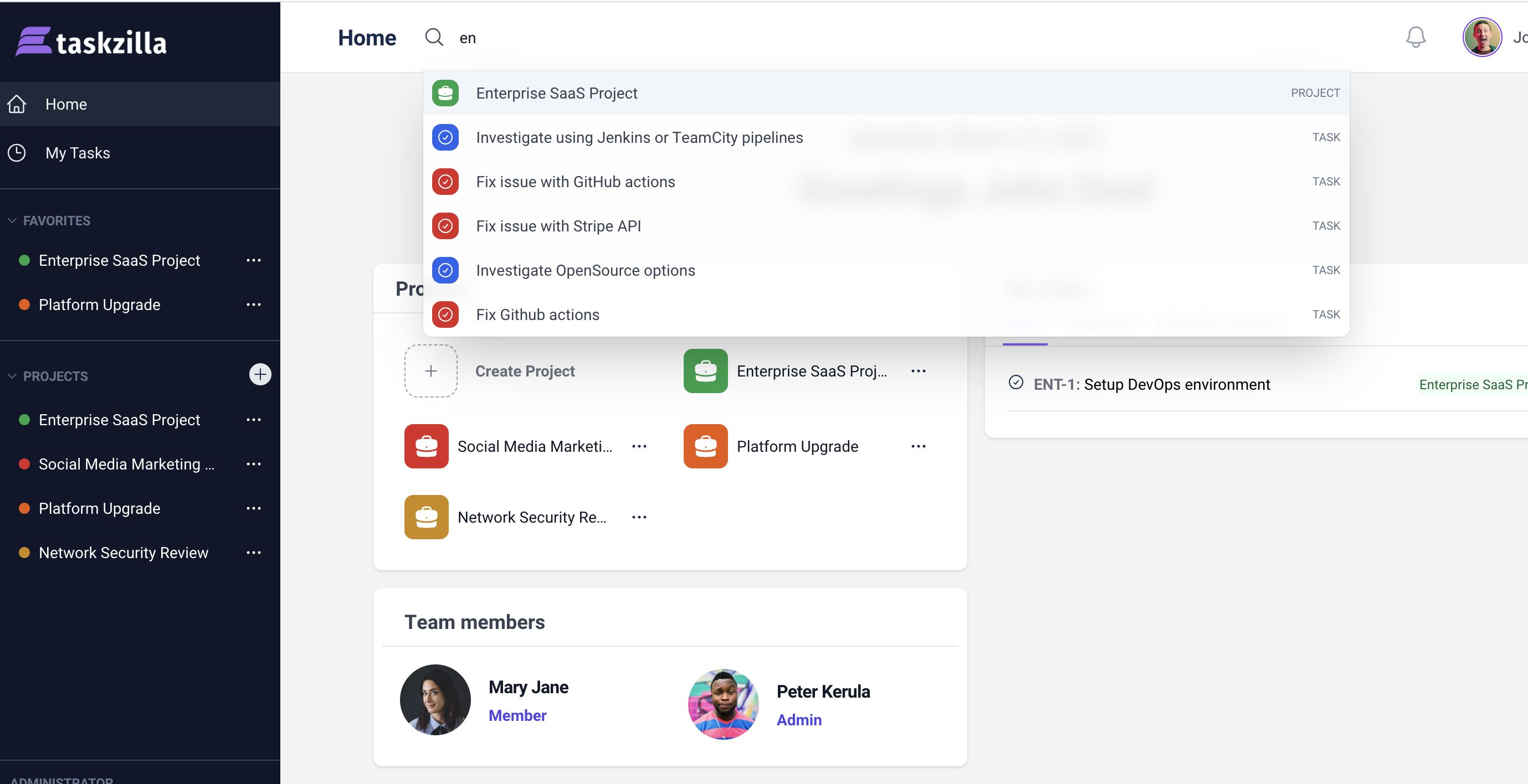Viewport: 1528px width, 784px height.
Task: Add a new project with plus icon
Action: point(260,374)
